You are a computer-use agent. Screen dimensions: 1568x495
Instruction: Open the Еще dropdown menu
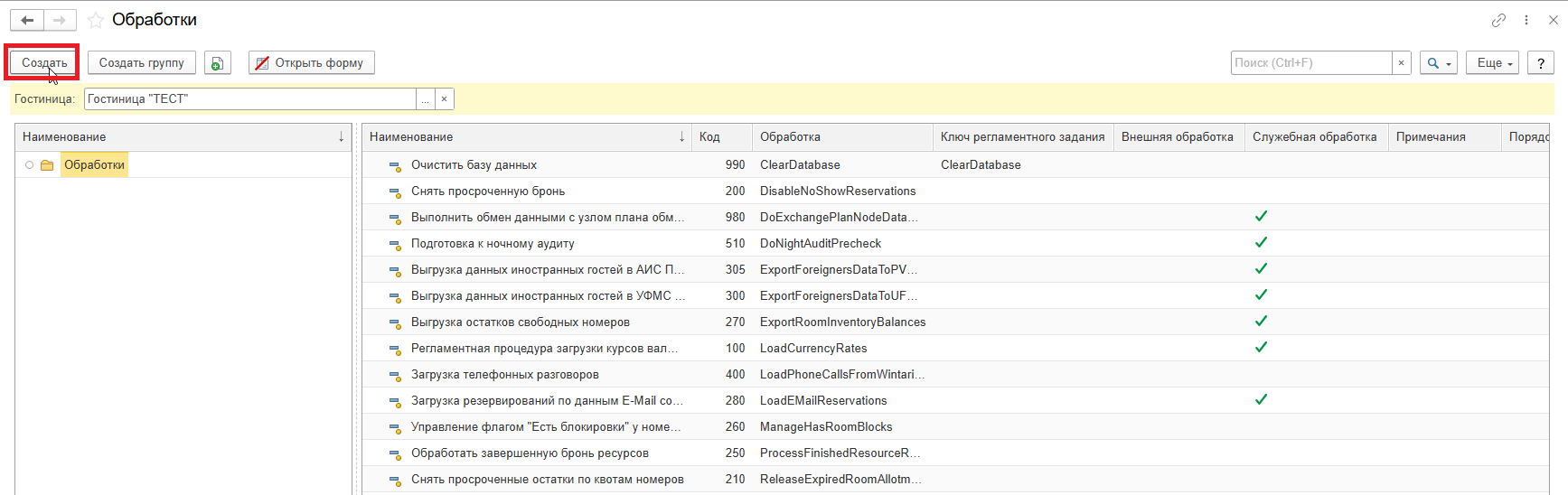(x=1492, y=62)
